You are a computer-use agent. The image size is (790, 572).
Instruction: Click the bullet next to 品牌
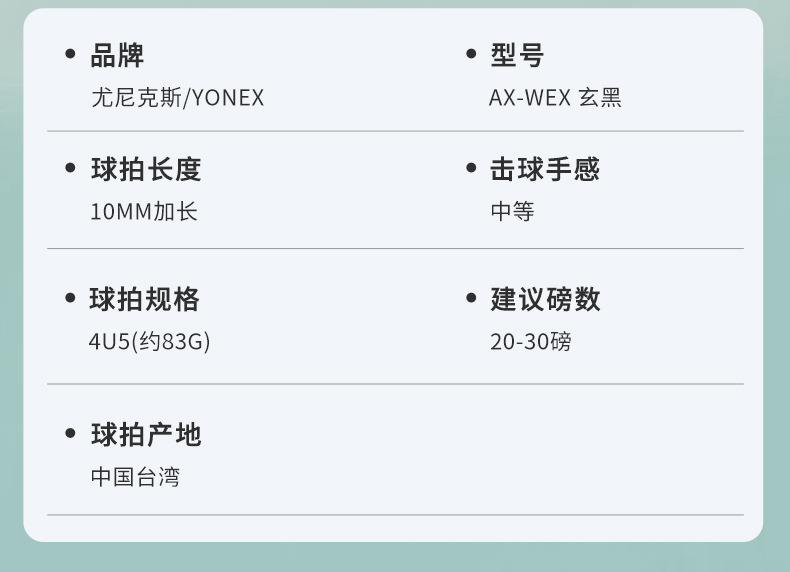click(70, 55)
